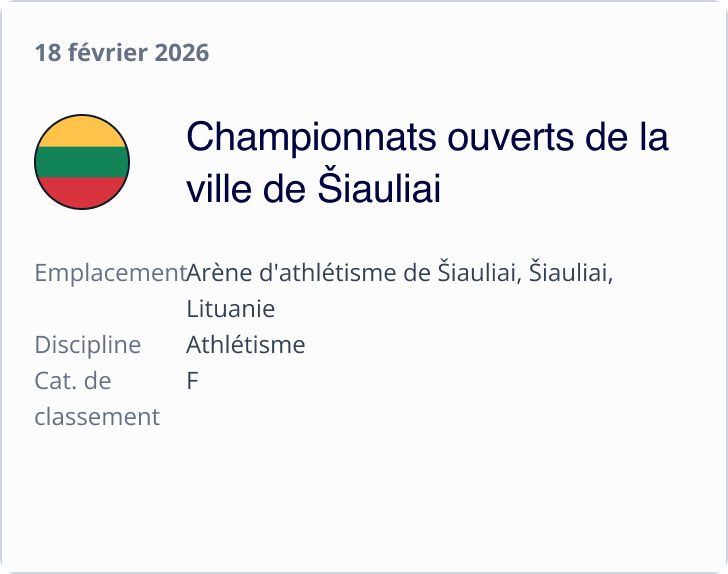Screen dimensions: 728x574
Task: Click the word Lituanie in the location
Action: tap(230, 309)
